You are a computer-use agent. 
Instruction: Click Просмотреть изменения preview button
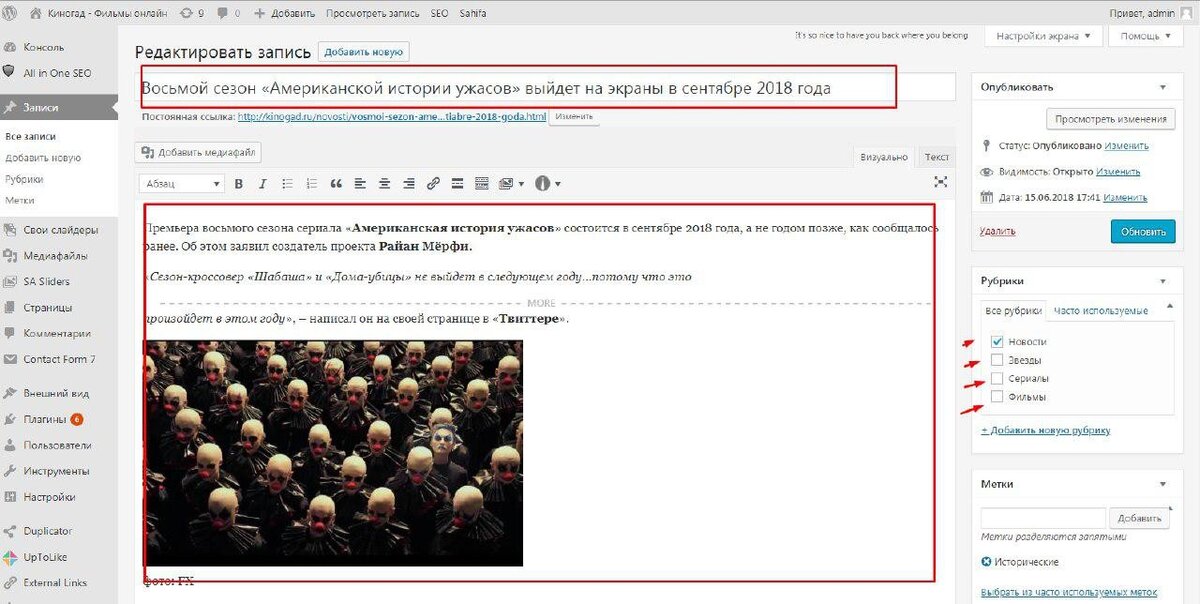click(1110, 119)
